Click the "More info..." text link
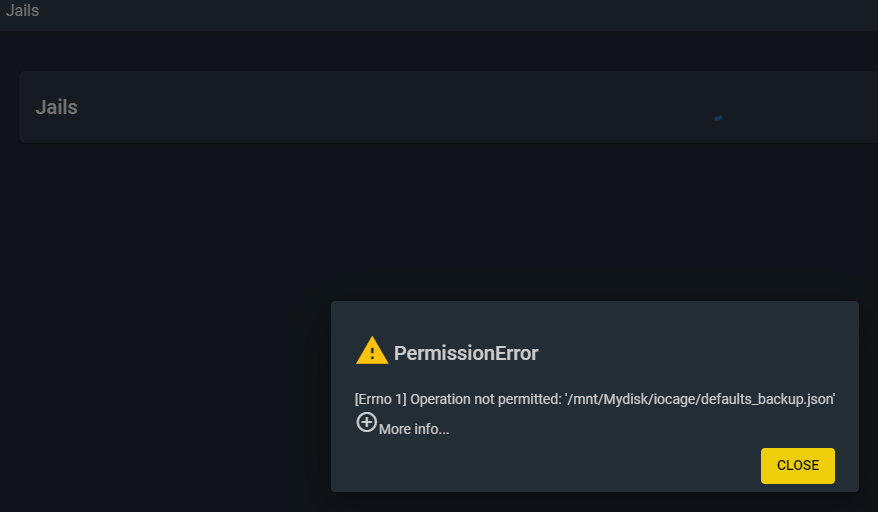Image resolution: width=878 pixels, height=512 pixels. coord(414,429)
